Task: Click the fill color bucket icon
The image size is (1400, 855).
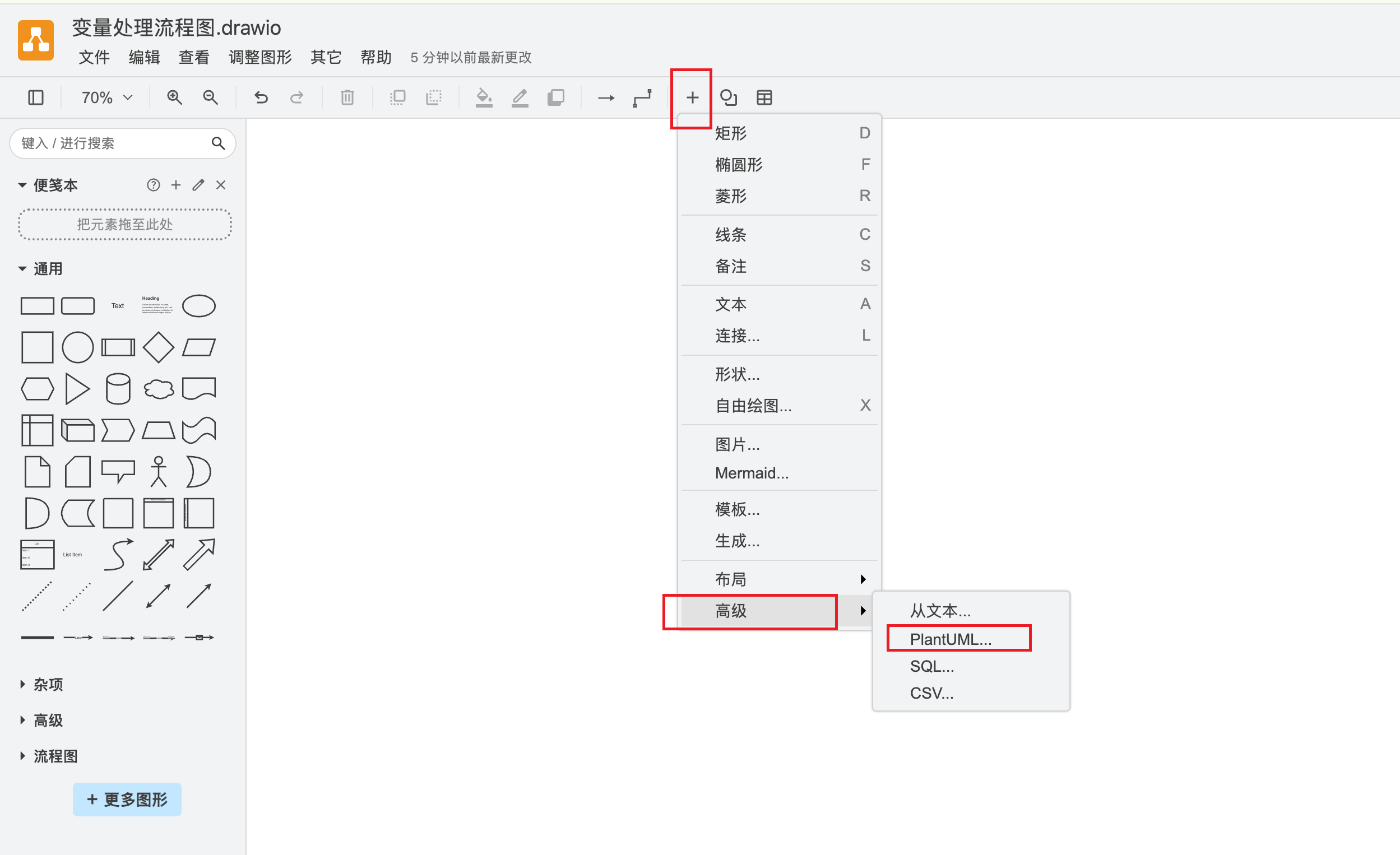Action: 484,97
